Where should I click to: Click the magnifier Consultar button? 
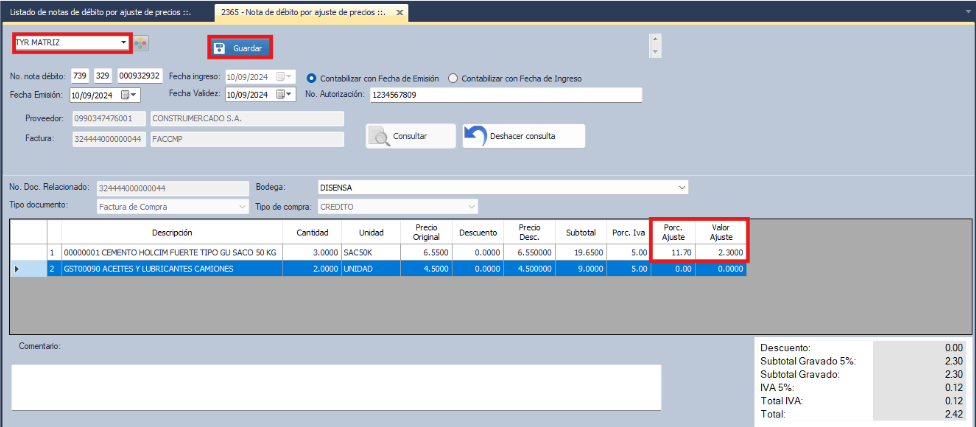(411, 136)
